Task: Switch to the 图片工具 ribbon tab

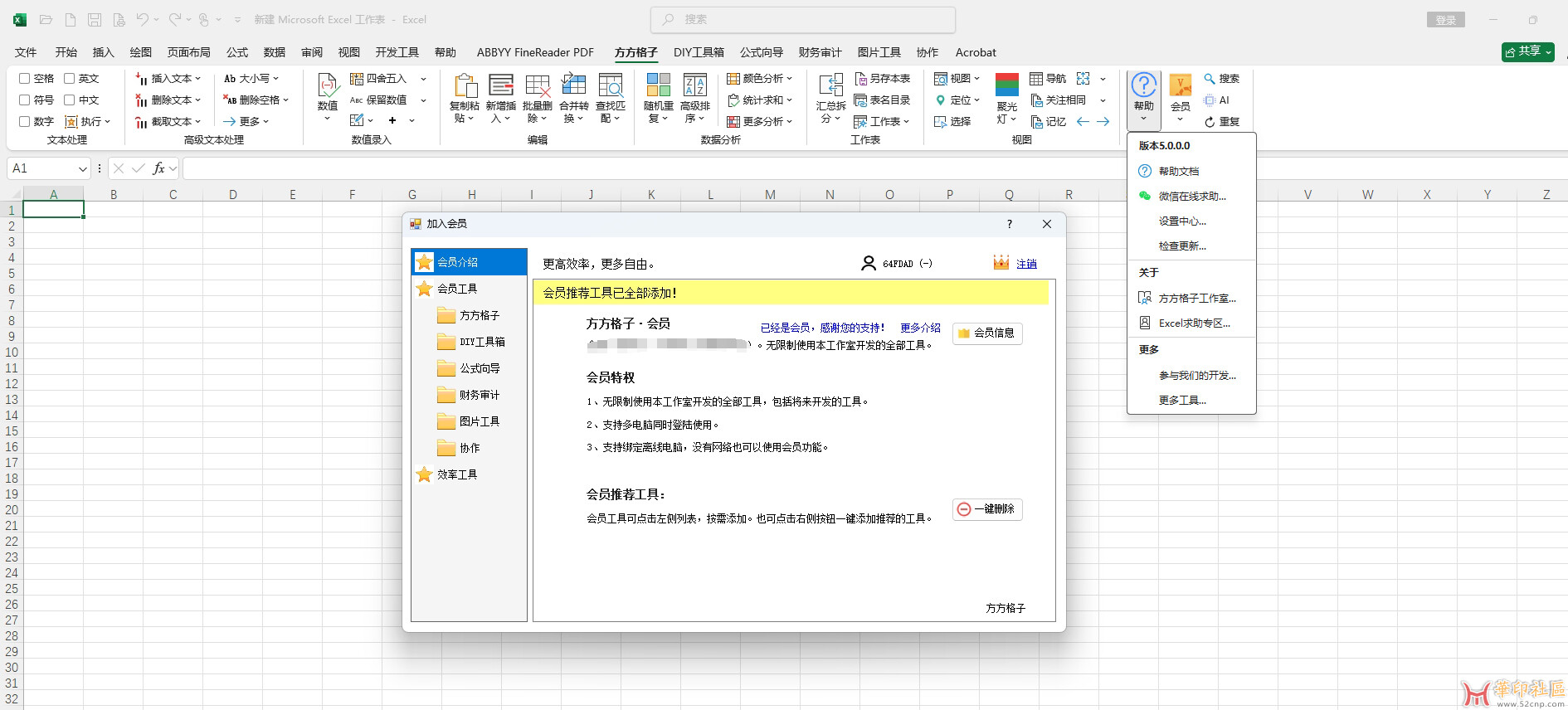Action: [x=879, y=52]
